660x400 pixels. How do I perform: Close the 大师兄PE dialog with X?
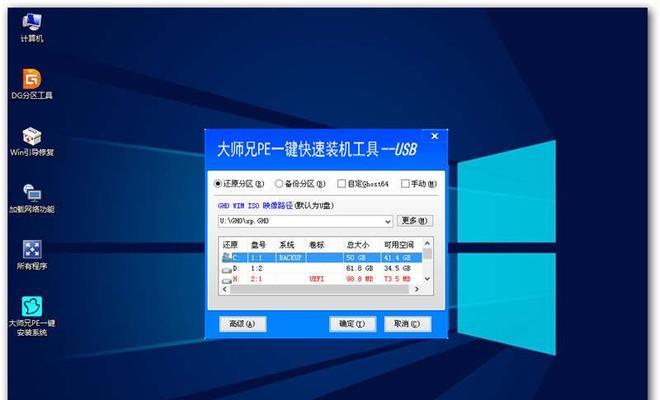435,136
